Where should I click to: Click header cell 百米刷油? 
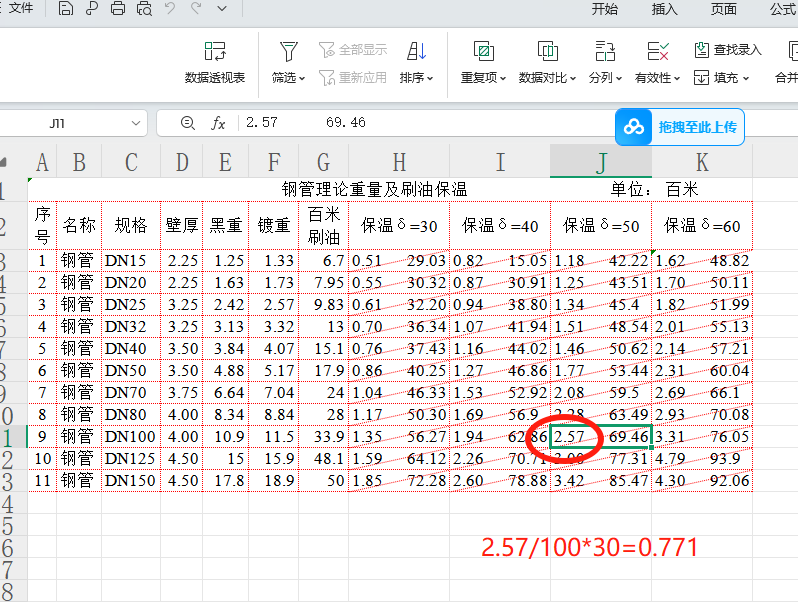(324, 225)
